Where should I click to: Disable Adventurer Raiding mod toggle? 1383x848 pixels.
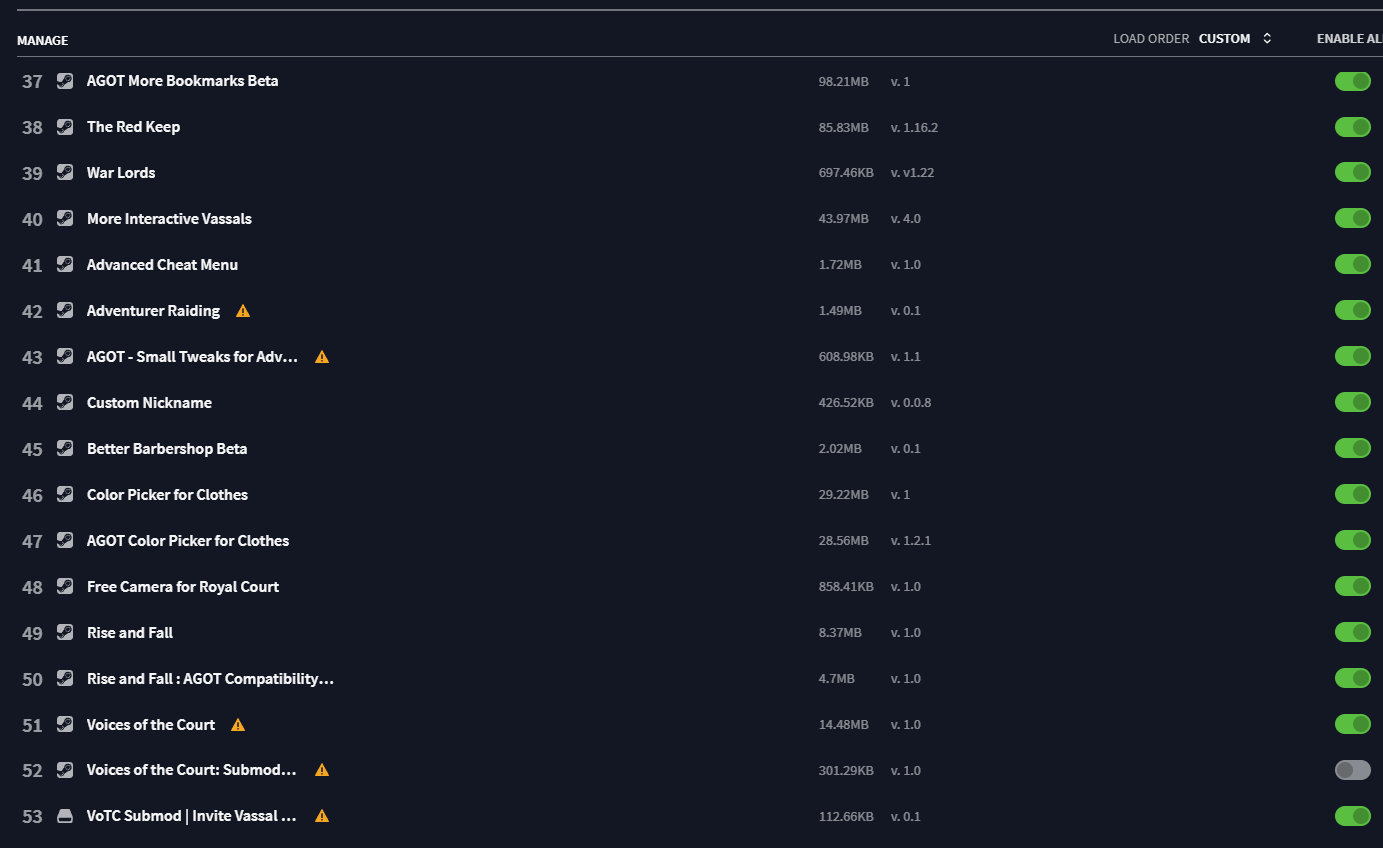[1353, 311]
